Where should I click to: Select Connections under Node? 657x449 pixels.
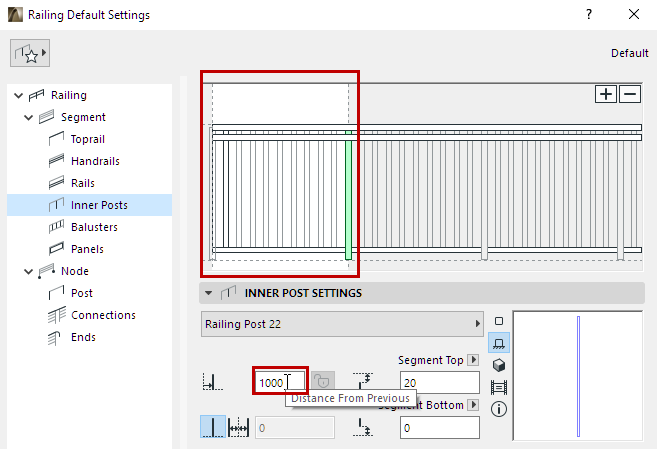click(x=103, y=315)
